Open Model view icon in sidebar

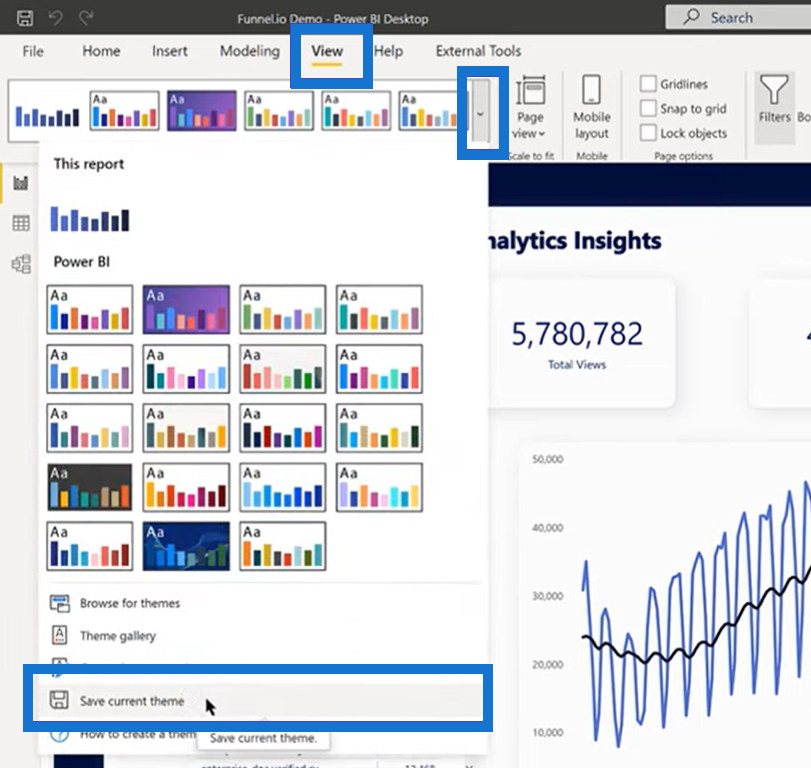pyautogui.click(x=21, y=264)
